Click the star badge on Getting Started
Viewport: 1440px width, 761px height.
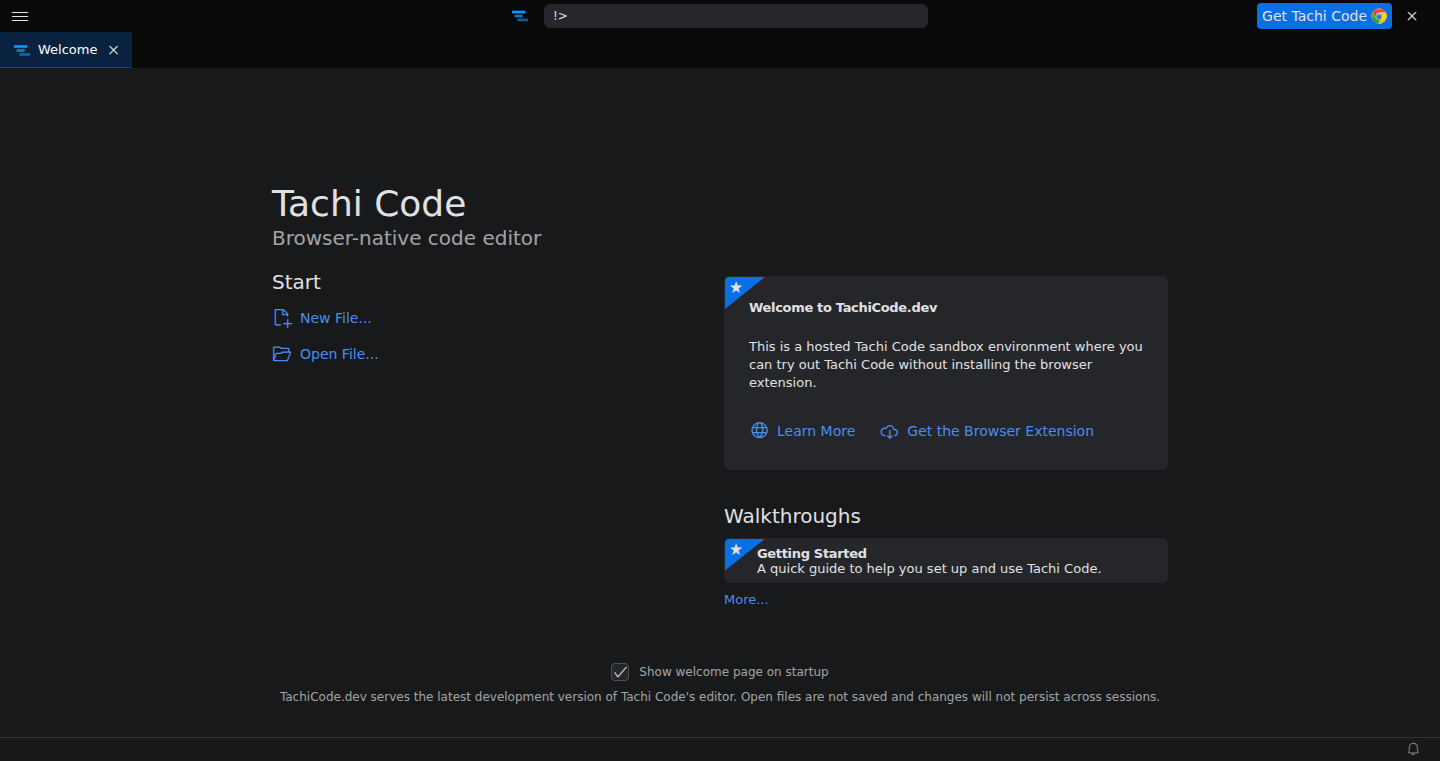[x=736, y=550]
